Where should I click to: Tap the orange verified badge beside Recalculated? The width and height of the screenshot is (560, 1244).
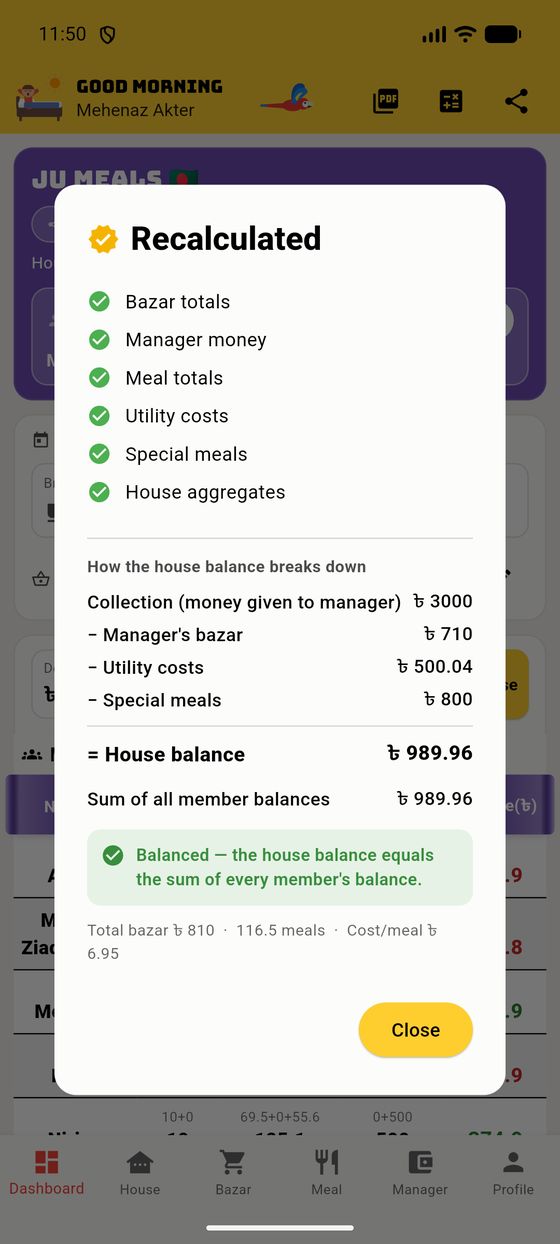coord(103,239)
